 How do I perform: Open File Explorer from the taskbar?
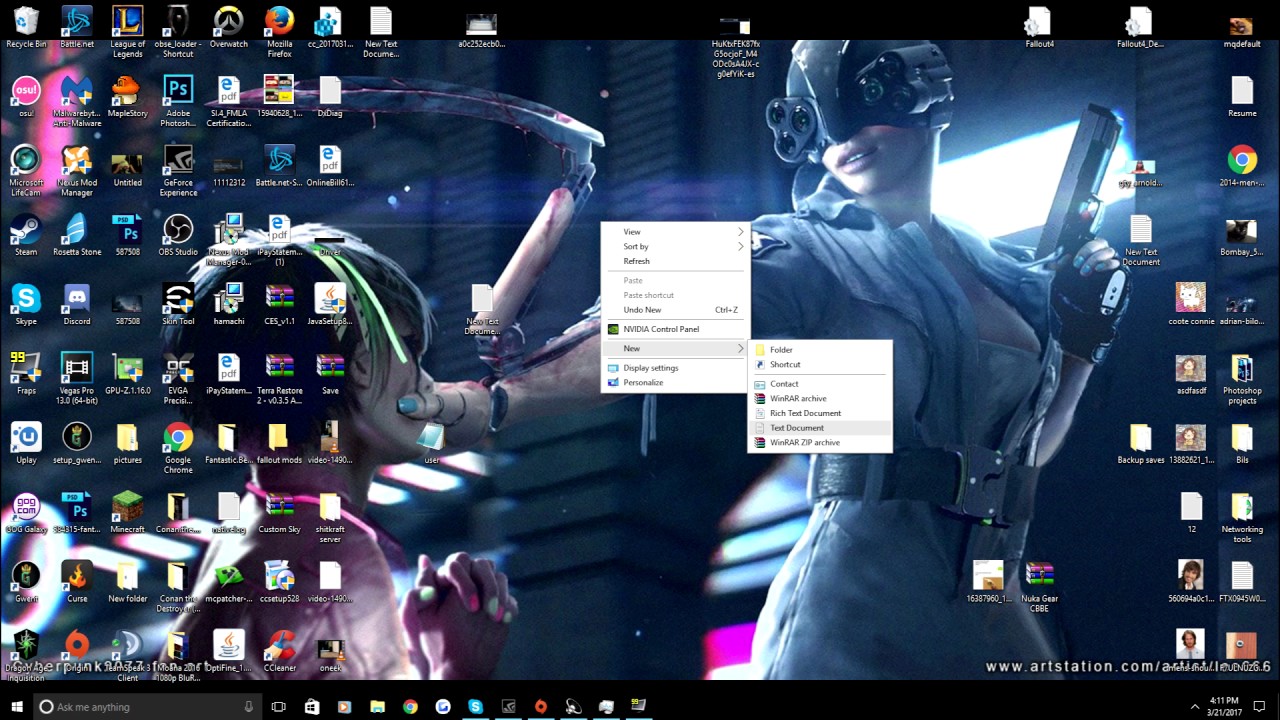click(x=377, y=707)
